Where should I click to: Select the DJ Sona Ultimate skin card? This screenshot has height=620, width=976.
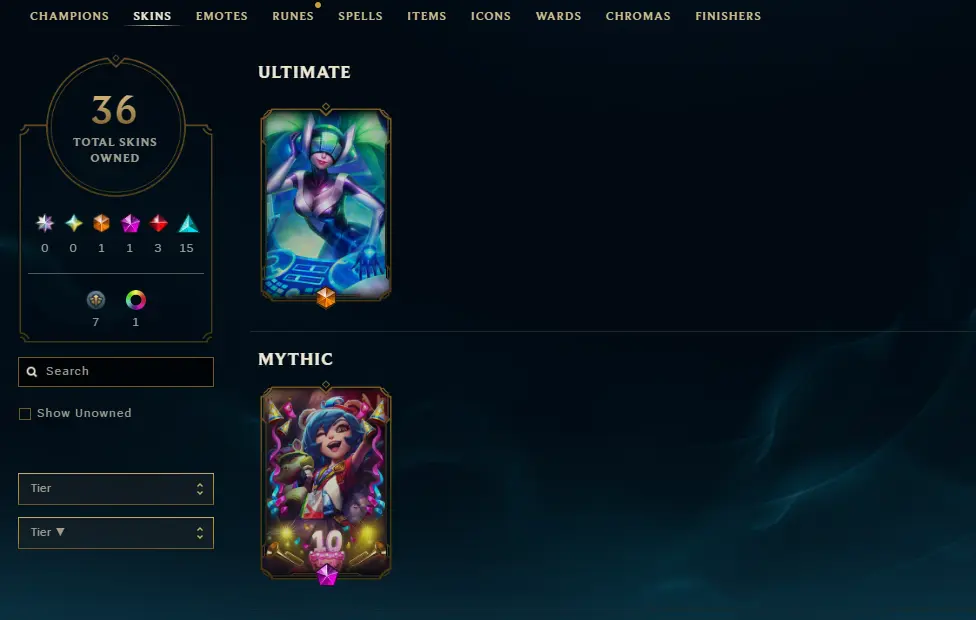326,204
